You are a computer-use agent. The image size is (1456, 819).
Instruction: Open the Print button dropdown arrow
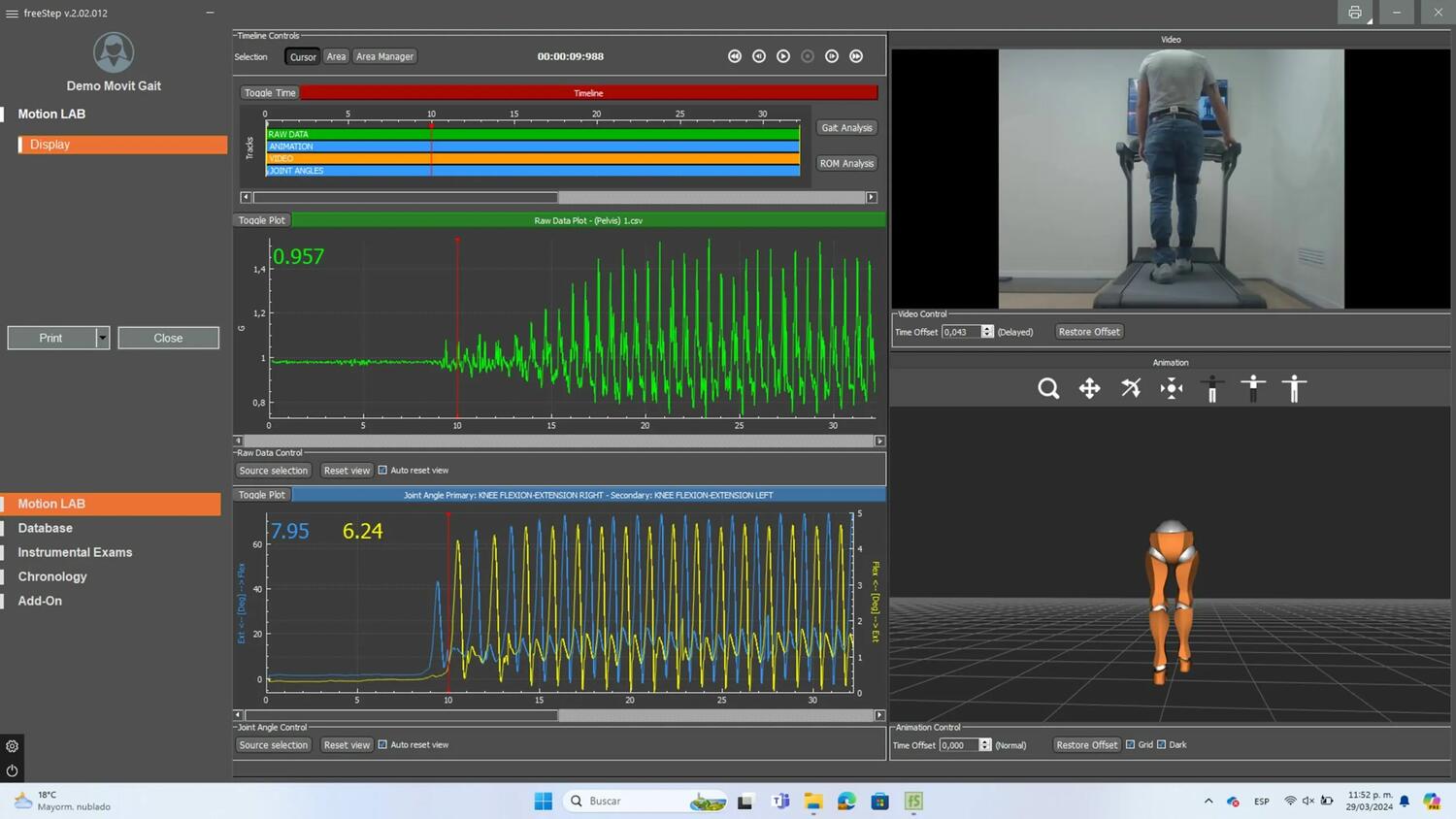click(102, 338)
